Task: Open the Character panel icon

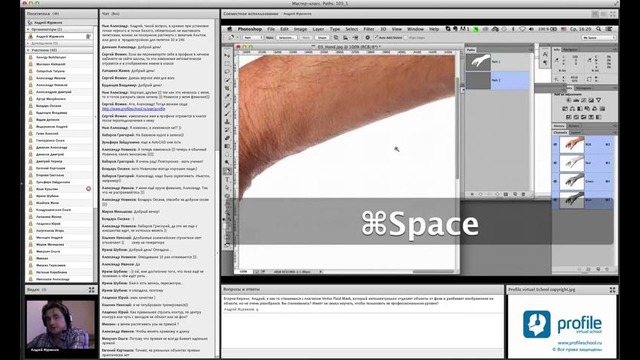Action: click(545, 54)
